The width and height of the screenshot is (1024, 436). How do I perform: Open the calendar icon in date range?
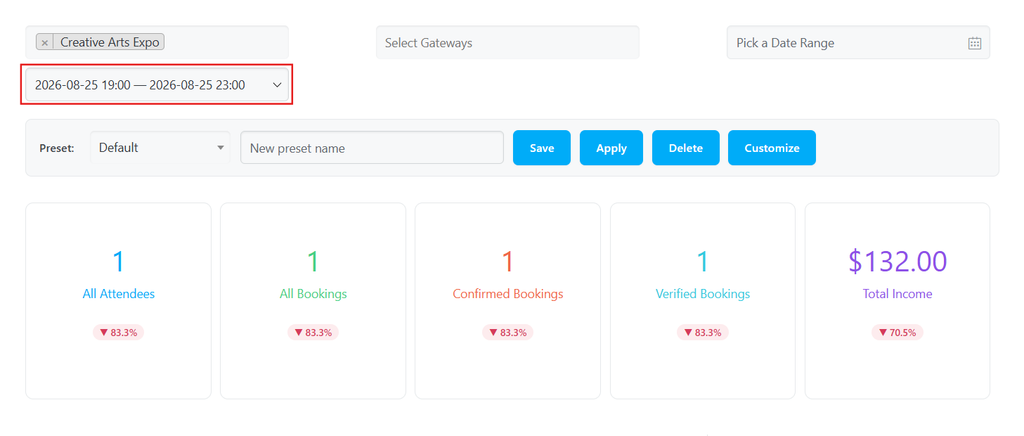tap(974, 43)
